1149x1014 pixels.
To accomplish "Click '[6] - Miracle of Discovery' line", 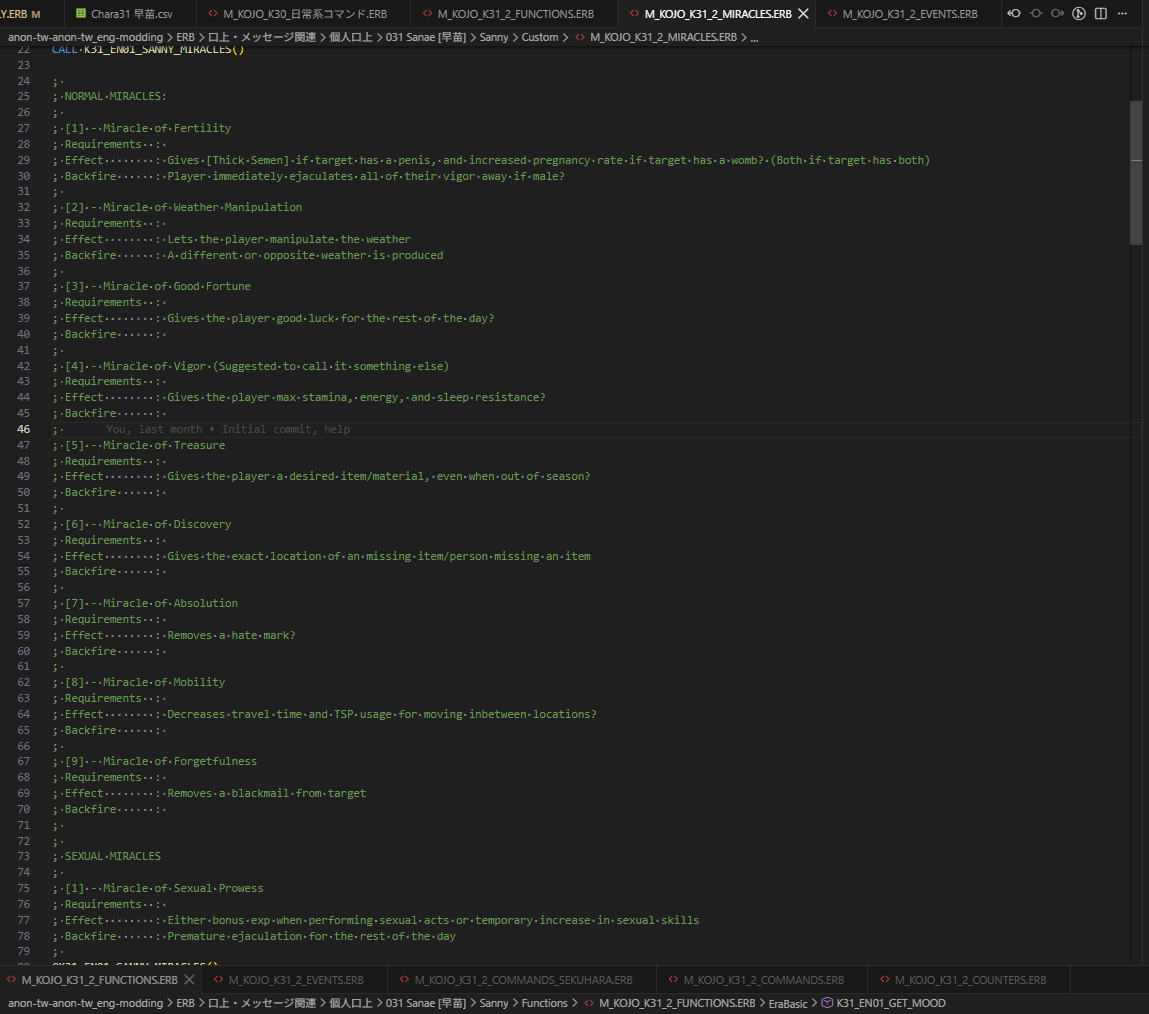I will 141,525.
